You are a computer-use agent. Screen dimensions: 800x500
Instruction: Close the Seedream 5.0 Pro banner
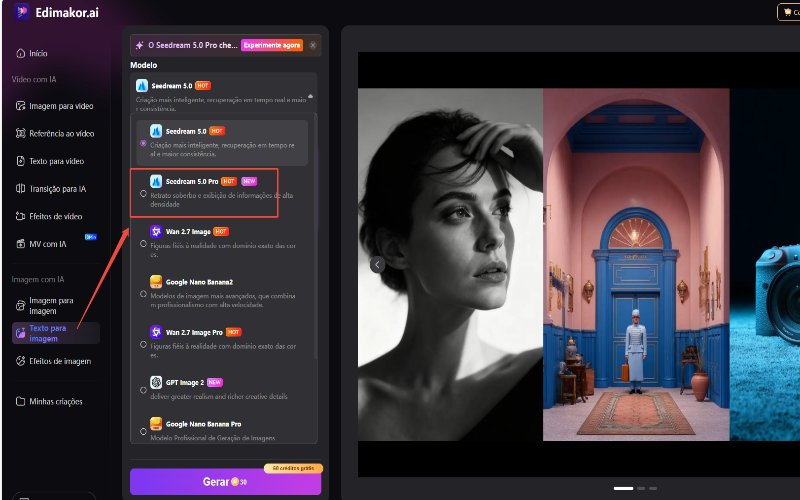313,45
